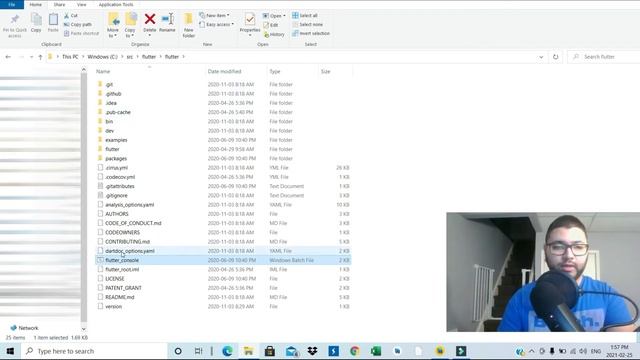Open Excel from the taskbar
The image size is (640, 360).
pos(376,351)
